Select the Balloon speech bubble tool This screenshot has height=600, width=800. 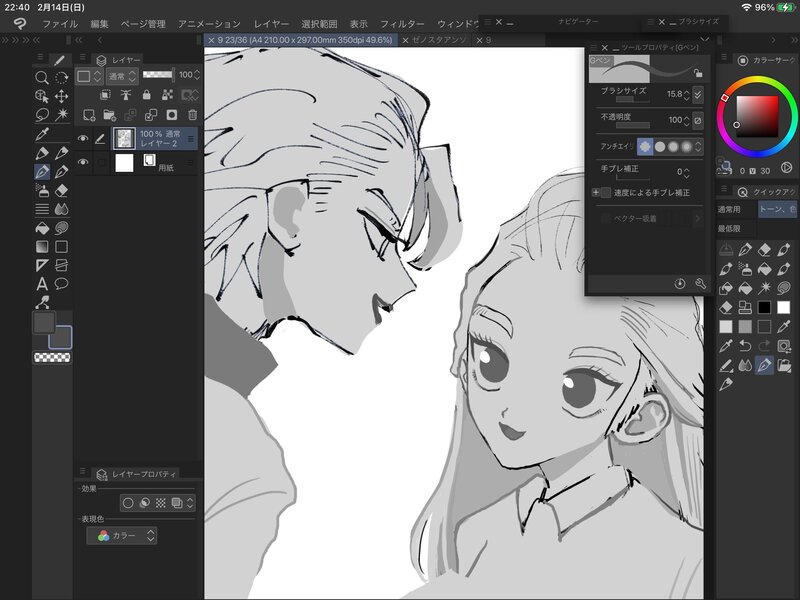tap(62, 284)
